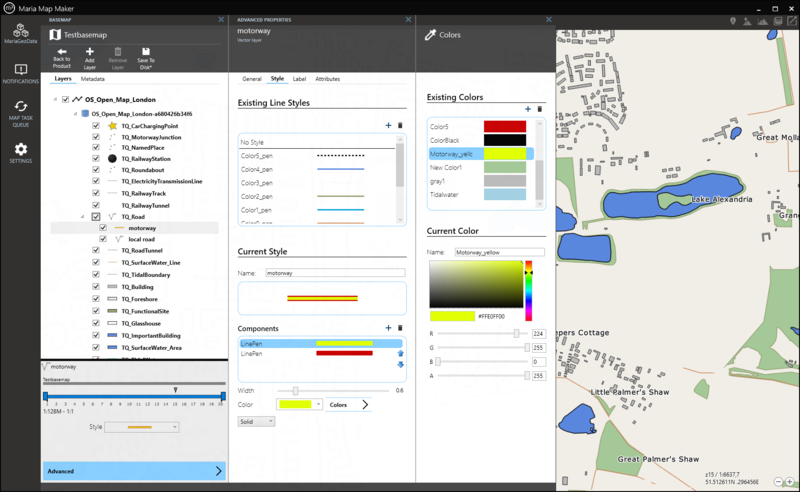Image resolution: width=800 pixels, height=492 pixels.
Task: Click the line Width slider
Action: [x=333, y=390]
